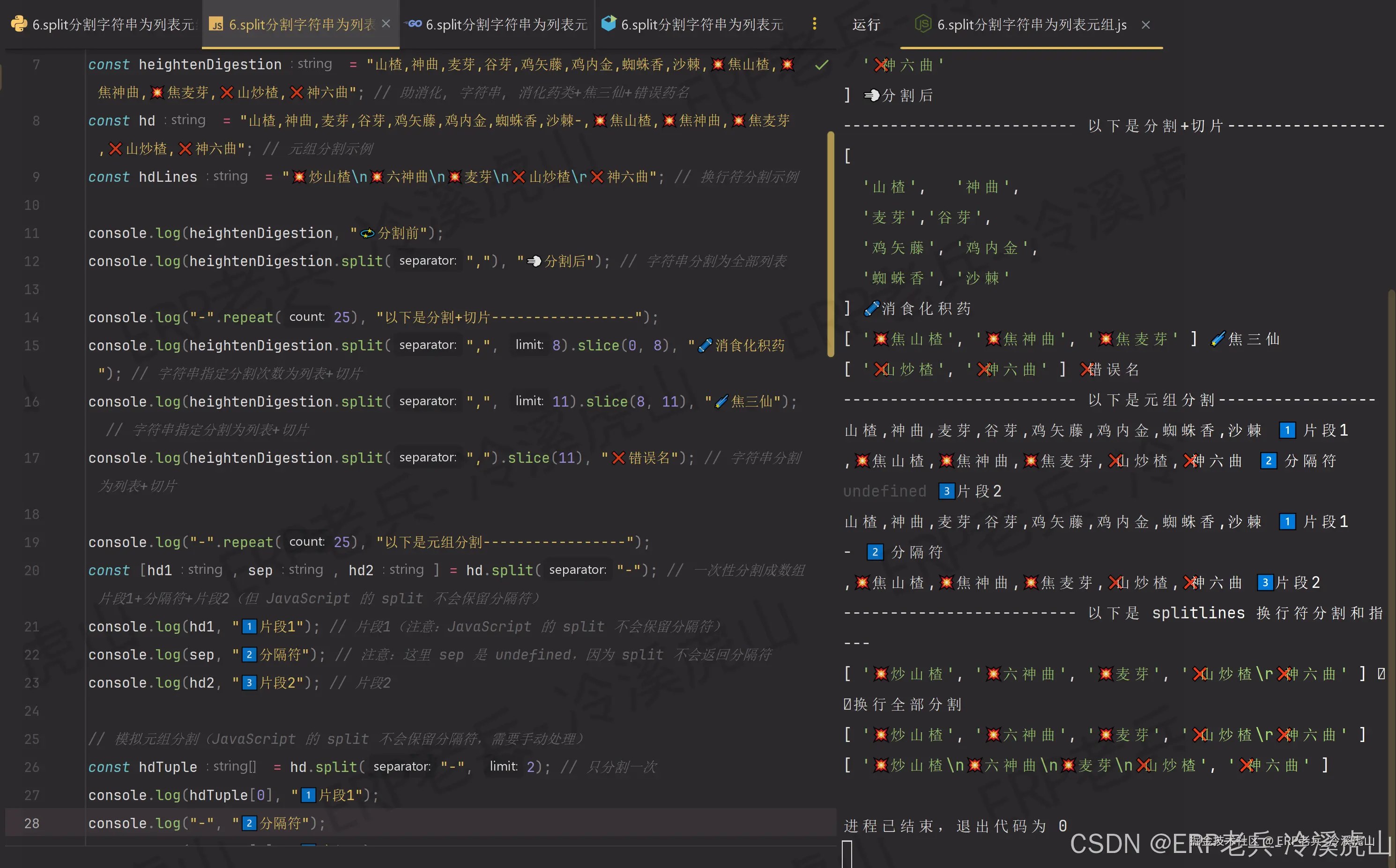Screen dimensions: 1396x868
Task: Close the active JS editor tab
Action: [386, 23]
